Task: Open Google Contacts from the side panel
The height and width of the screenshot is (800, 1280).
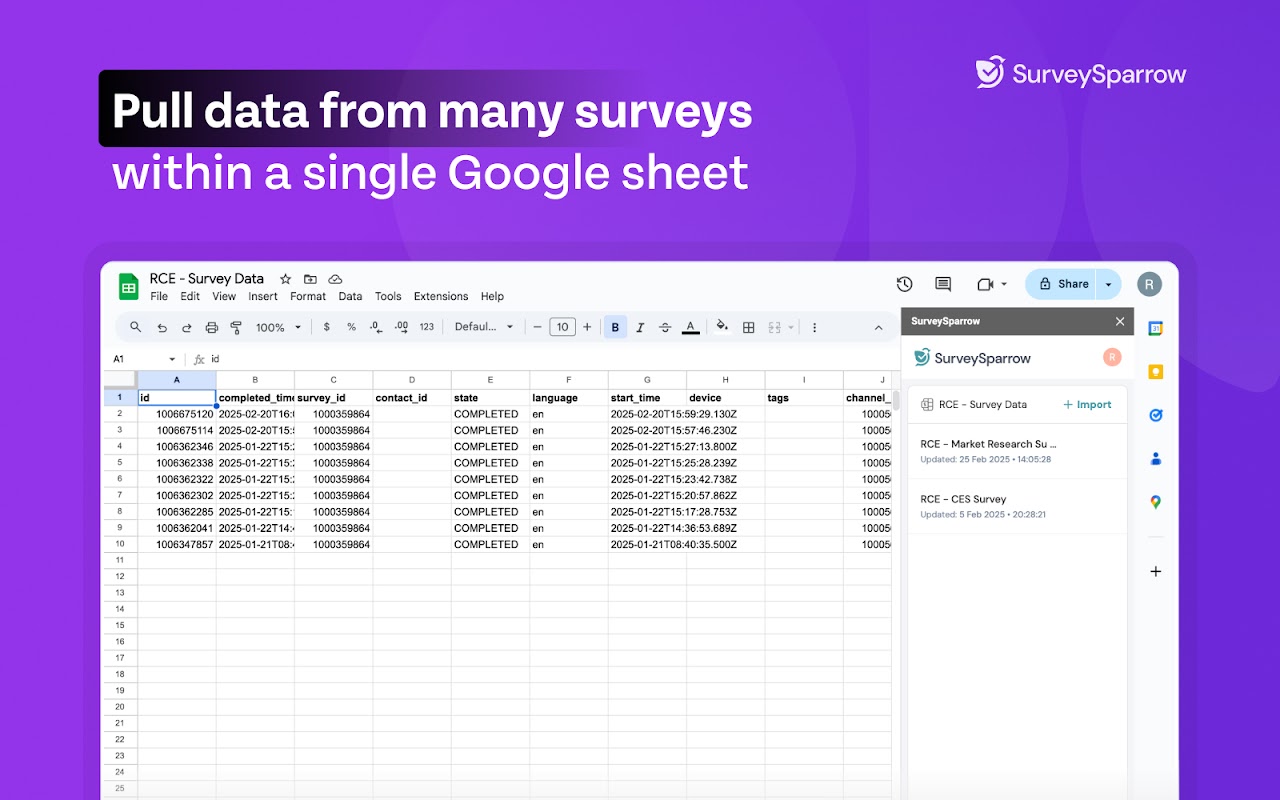Action: click(1156, 459)
